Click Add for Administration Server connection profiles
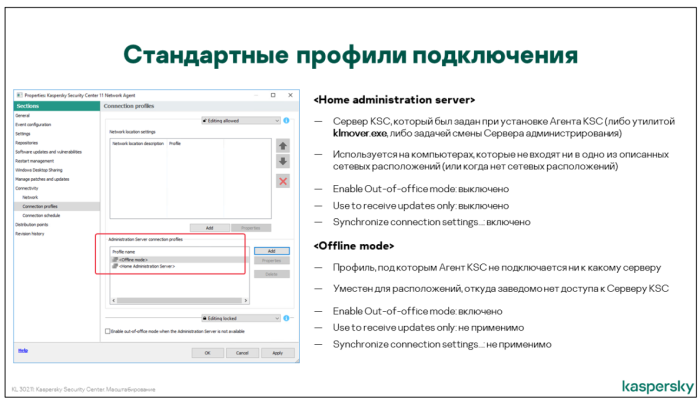Image resolution: width=700 pixels, height=402 pixels. 271,251
